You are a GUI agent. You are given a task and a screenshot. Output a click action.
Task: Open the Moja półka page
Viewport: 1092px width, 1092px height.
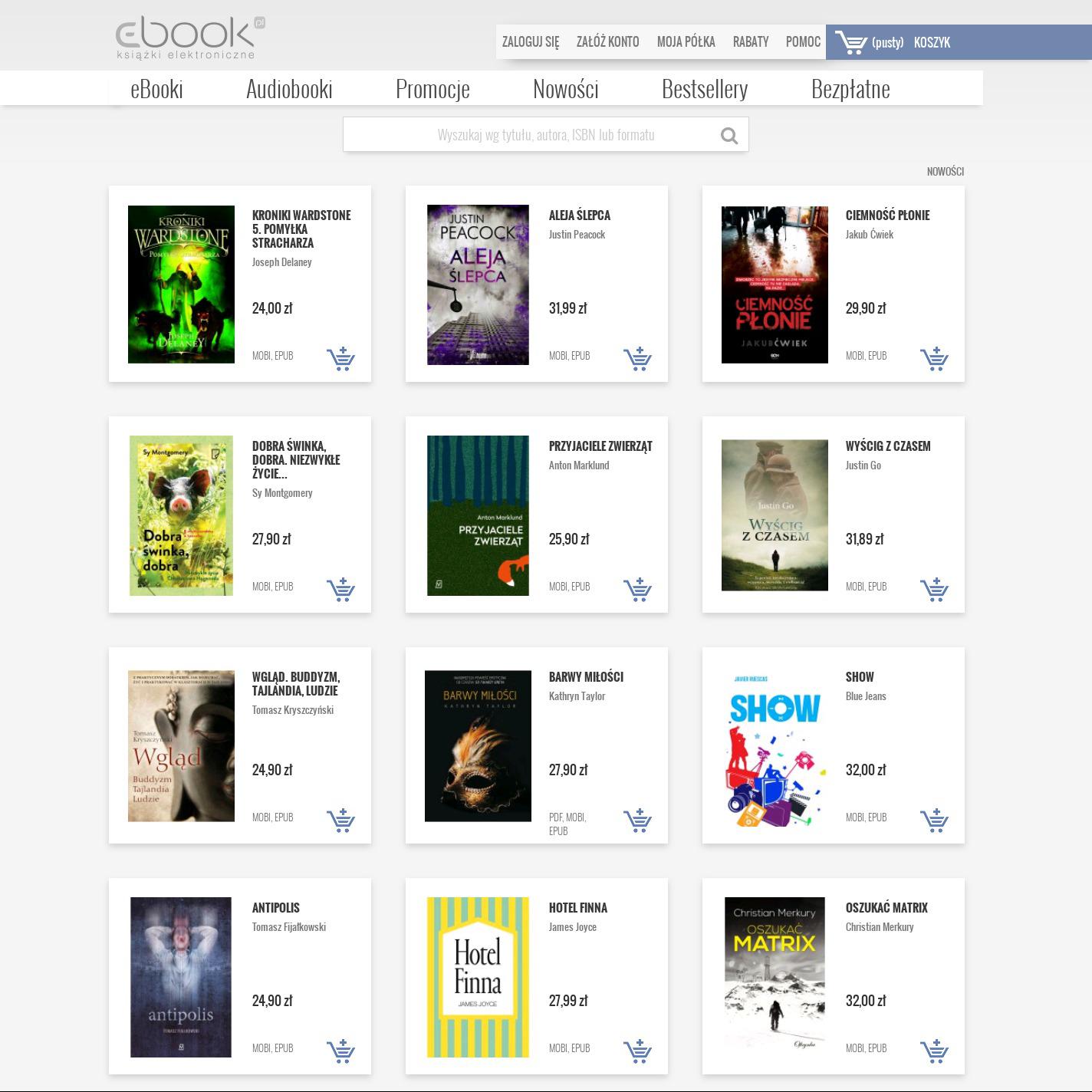tap(686, 42)
